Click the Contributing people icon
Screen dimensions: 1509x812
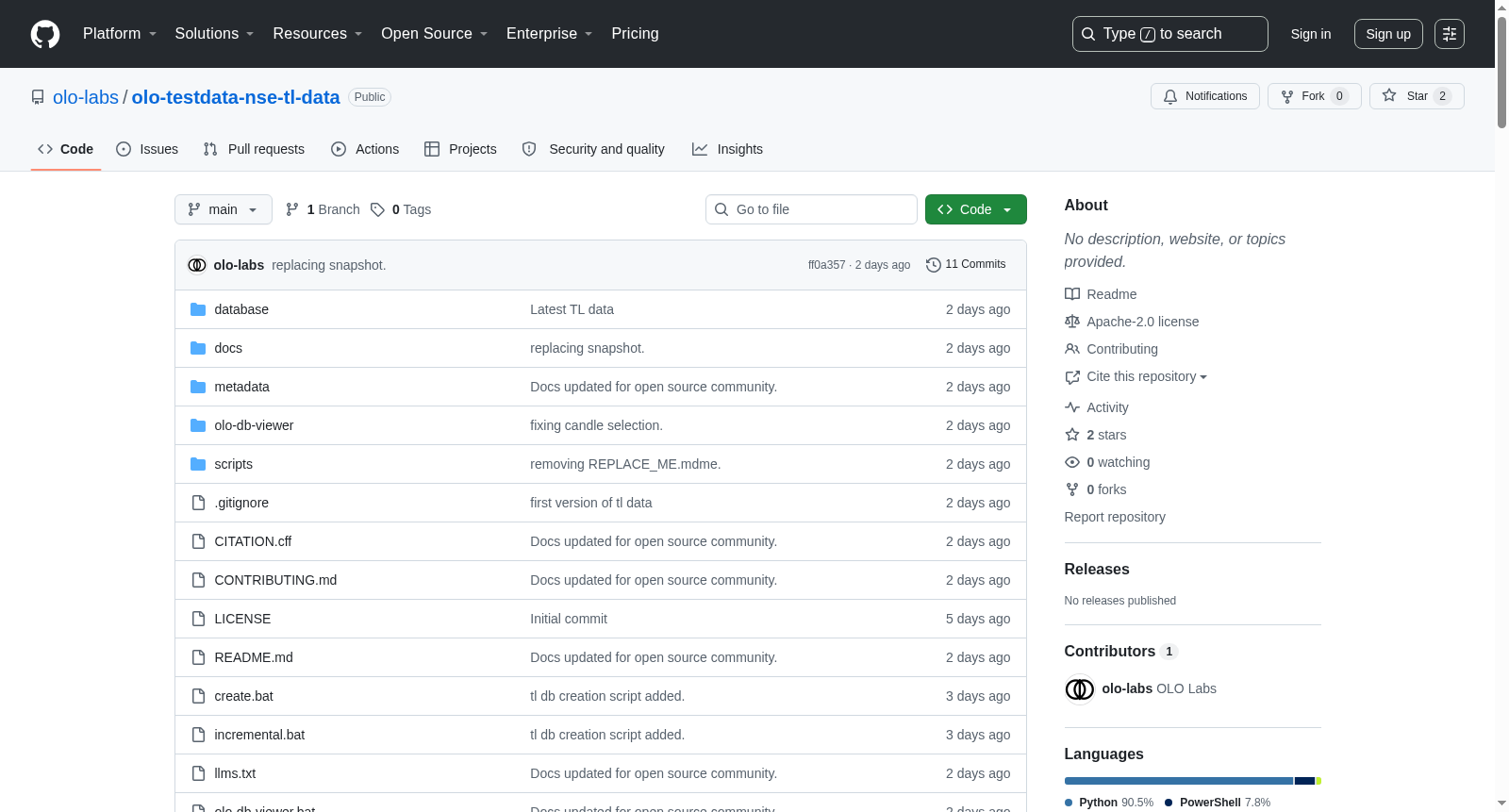(x=1072, y=349)
